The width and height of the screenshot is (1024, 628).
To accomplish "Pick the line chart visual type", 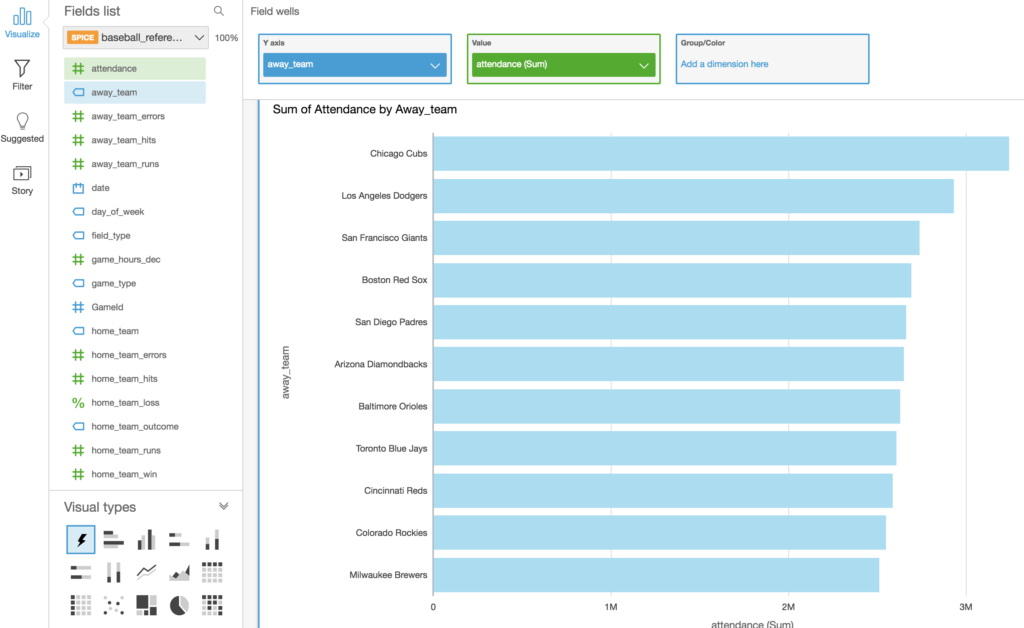I will click(x=147, y=572).
